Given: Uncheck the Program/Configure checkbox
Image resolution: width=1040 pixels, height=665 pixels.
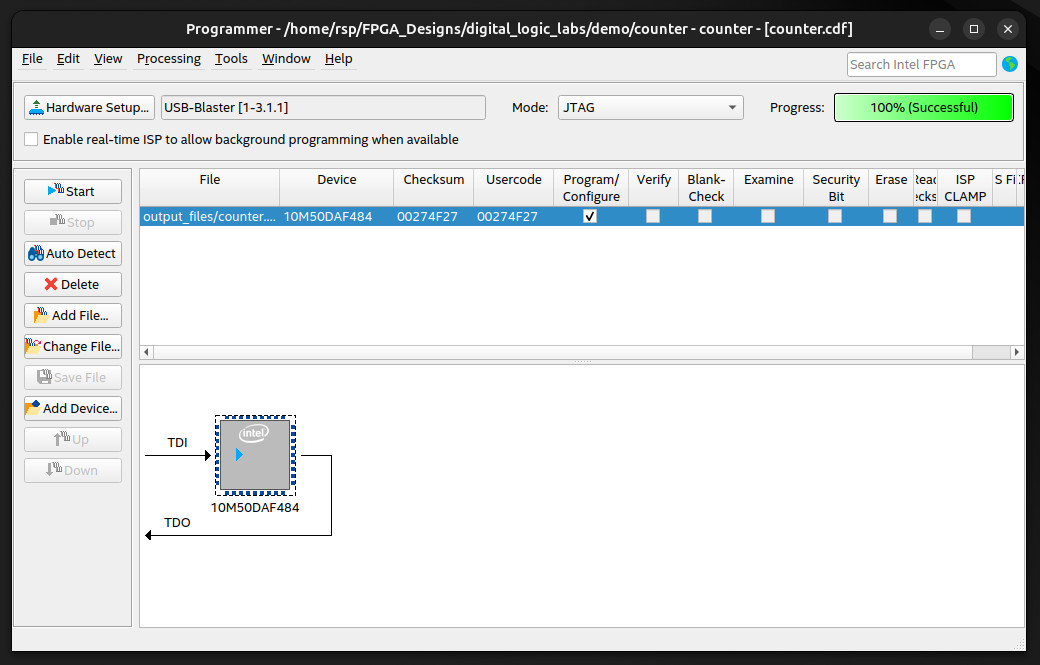Looking at the screenshot, I should click(590, 216).
